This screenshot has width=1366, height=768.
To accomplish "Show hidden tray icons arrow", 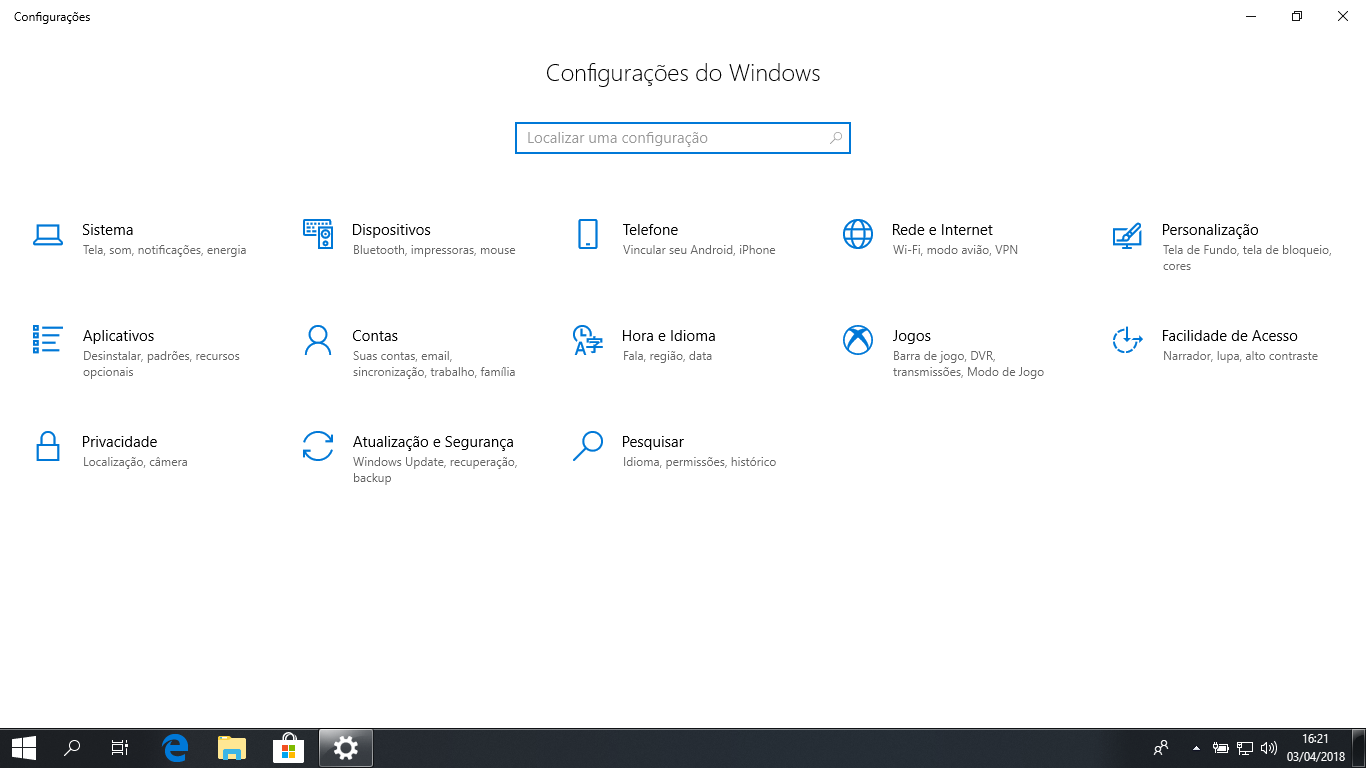I will coord(1196,748).
